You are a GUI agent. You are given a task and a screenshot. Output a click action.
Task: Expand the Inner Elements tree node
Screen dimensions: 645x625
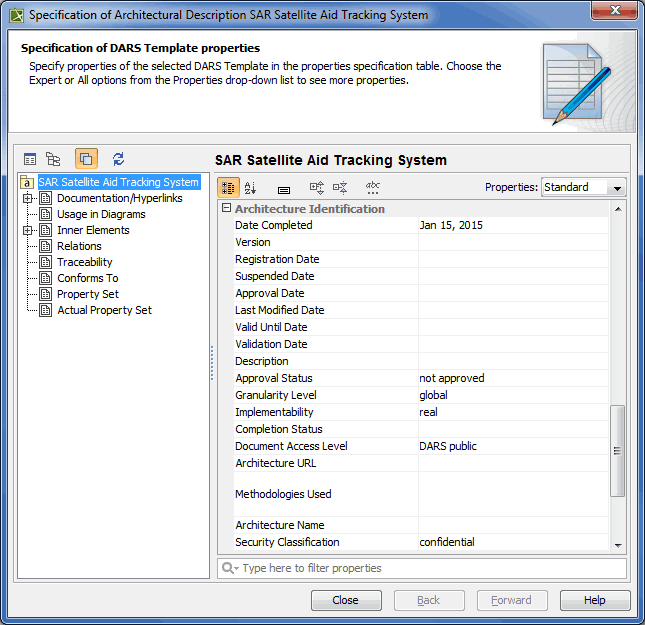point(28,230)
